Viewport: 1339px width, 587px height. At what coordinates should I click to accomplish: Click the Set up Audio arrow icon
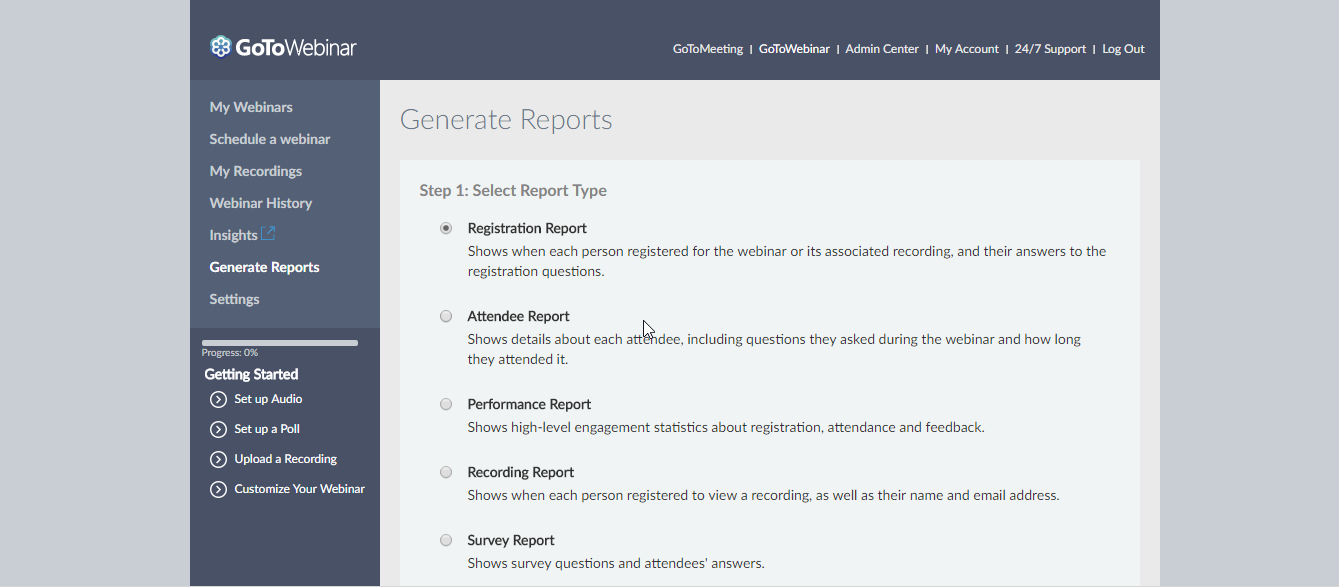(x=218, y=400)
